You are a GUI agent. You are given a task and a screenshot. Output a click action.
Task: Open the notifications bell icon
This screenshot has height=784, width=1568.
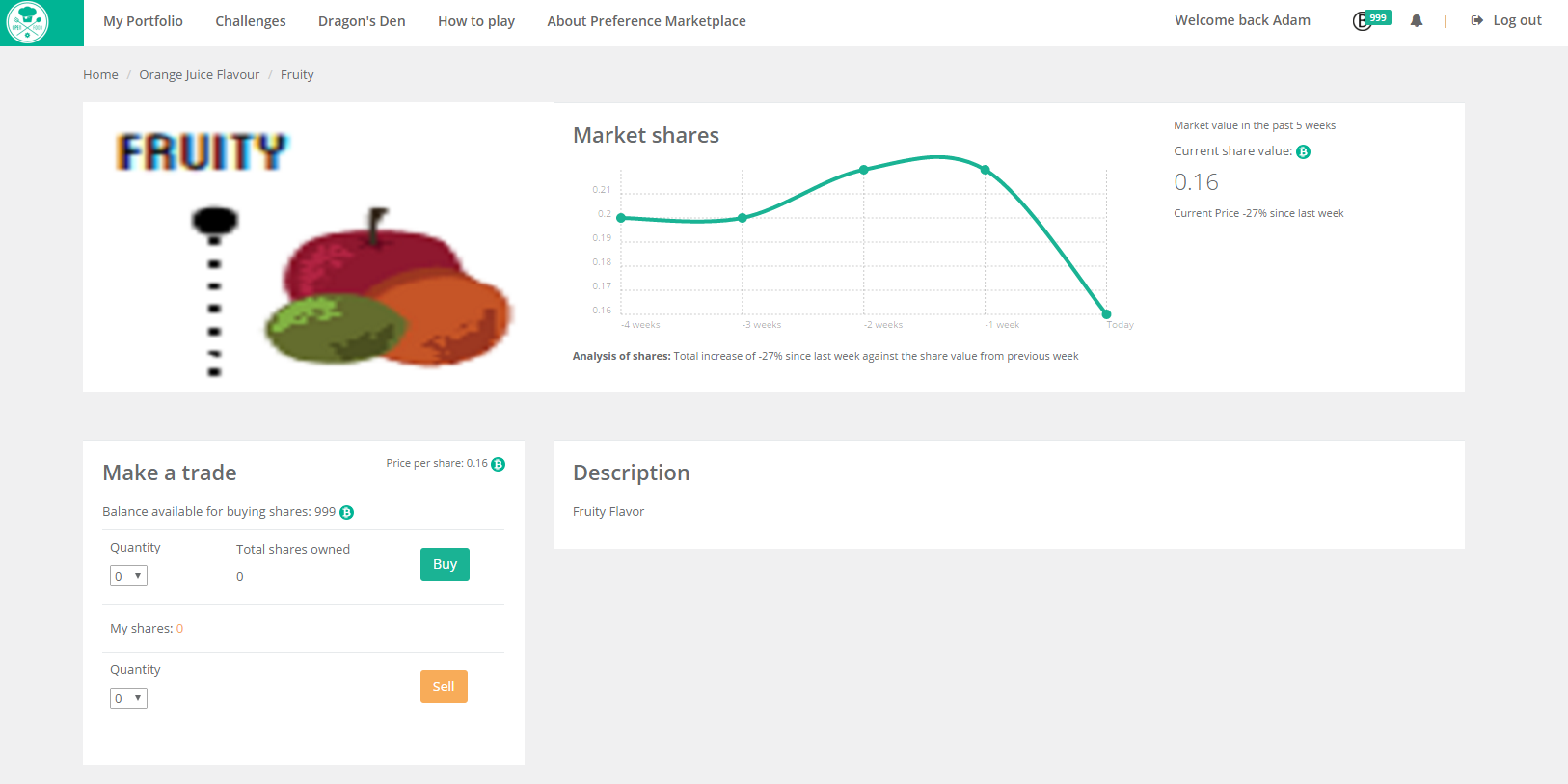click(1416, 20)
